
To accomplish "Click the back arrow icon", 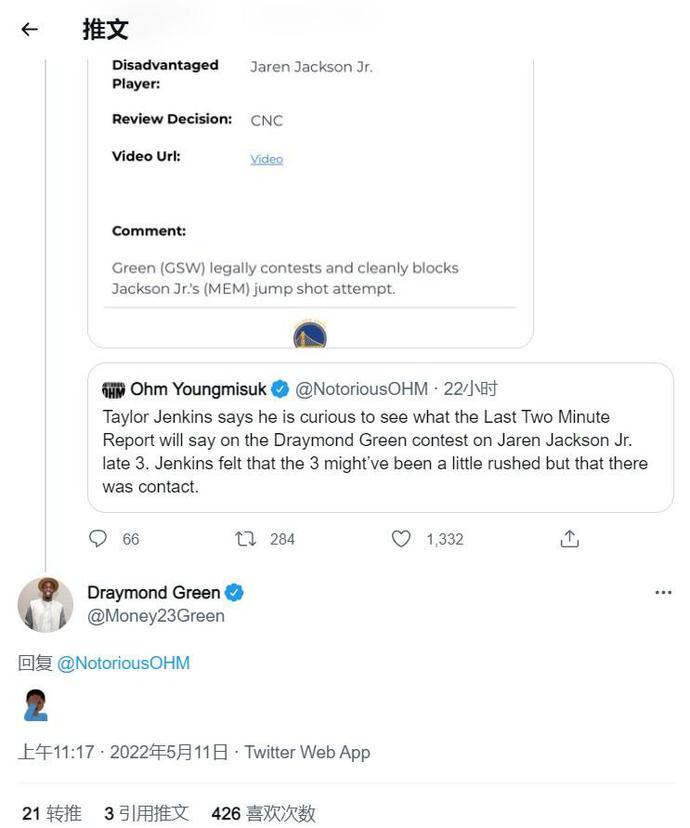I will pyautogui.click(x=29, y=29).
